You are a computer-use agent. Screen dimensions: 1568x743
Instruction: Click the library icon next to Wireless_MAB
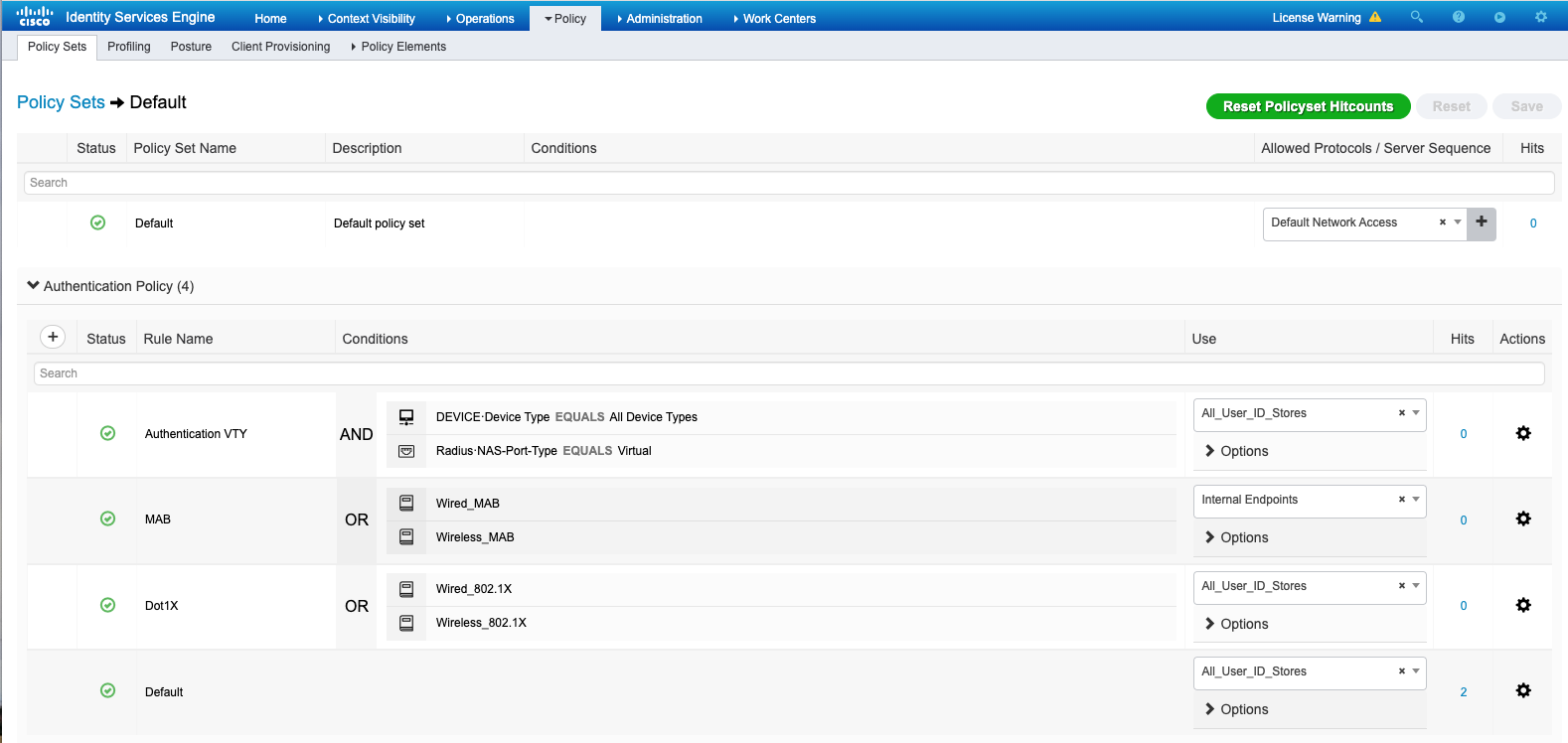tap(406, 536)
